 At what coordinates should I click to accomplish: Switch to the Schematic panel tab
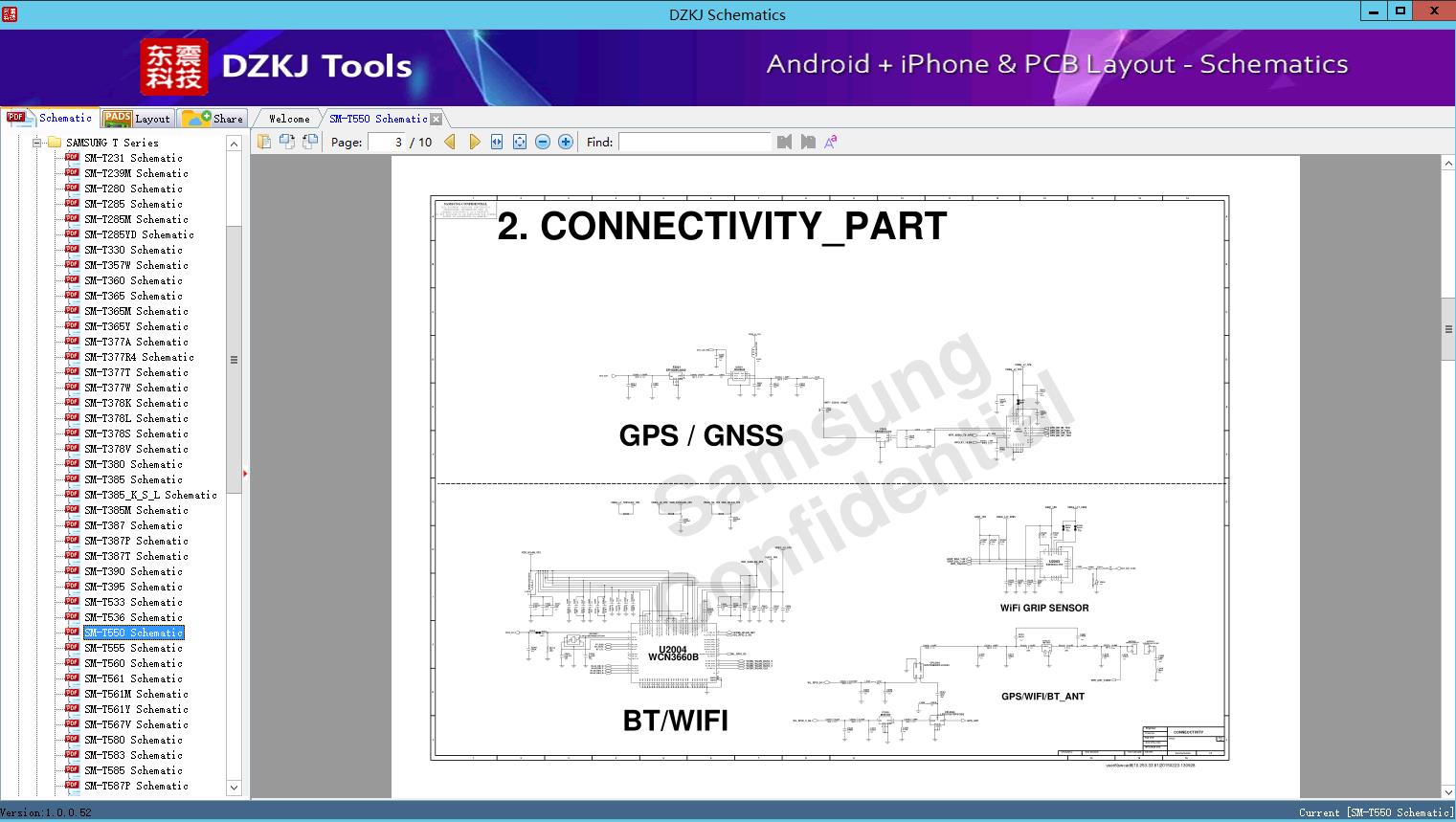50,118
